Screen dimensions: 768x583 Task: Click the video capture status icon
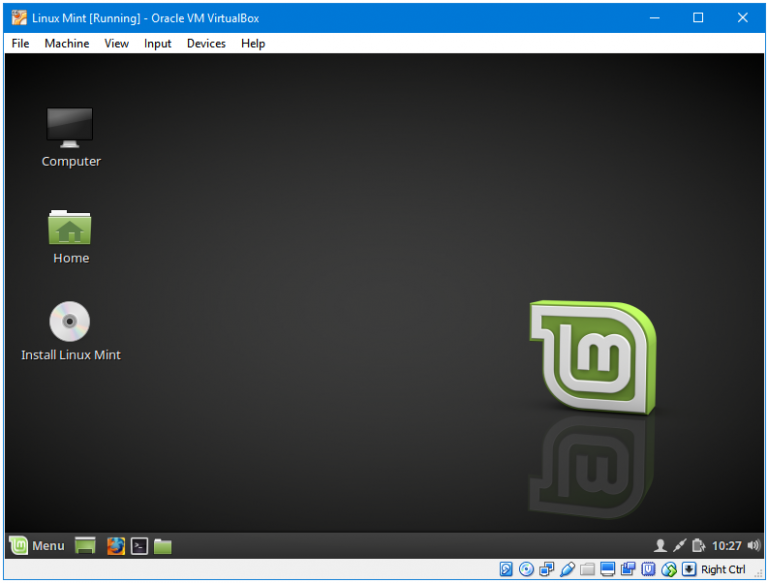click(x=628, y=569)
